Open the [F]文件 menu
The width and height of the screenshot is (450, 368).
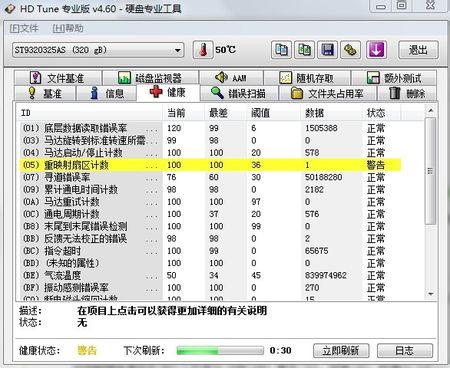click(x=24, y=28)
